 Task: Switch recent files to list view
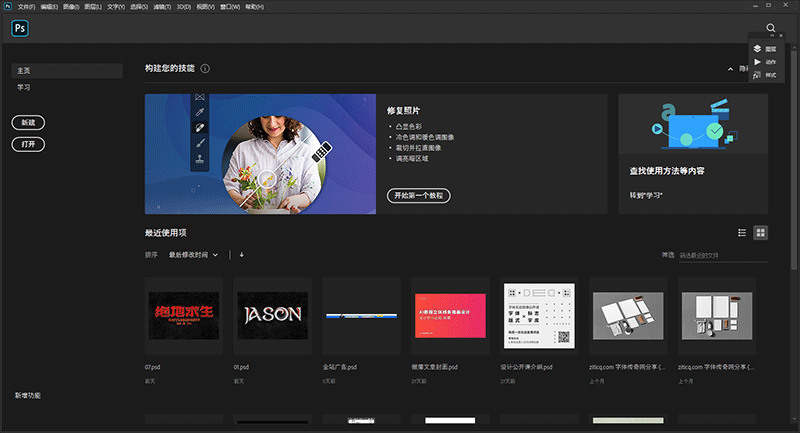742,233
